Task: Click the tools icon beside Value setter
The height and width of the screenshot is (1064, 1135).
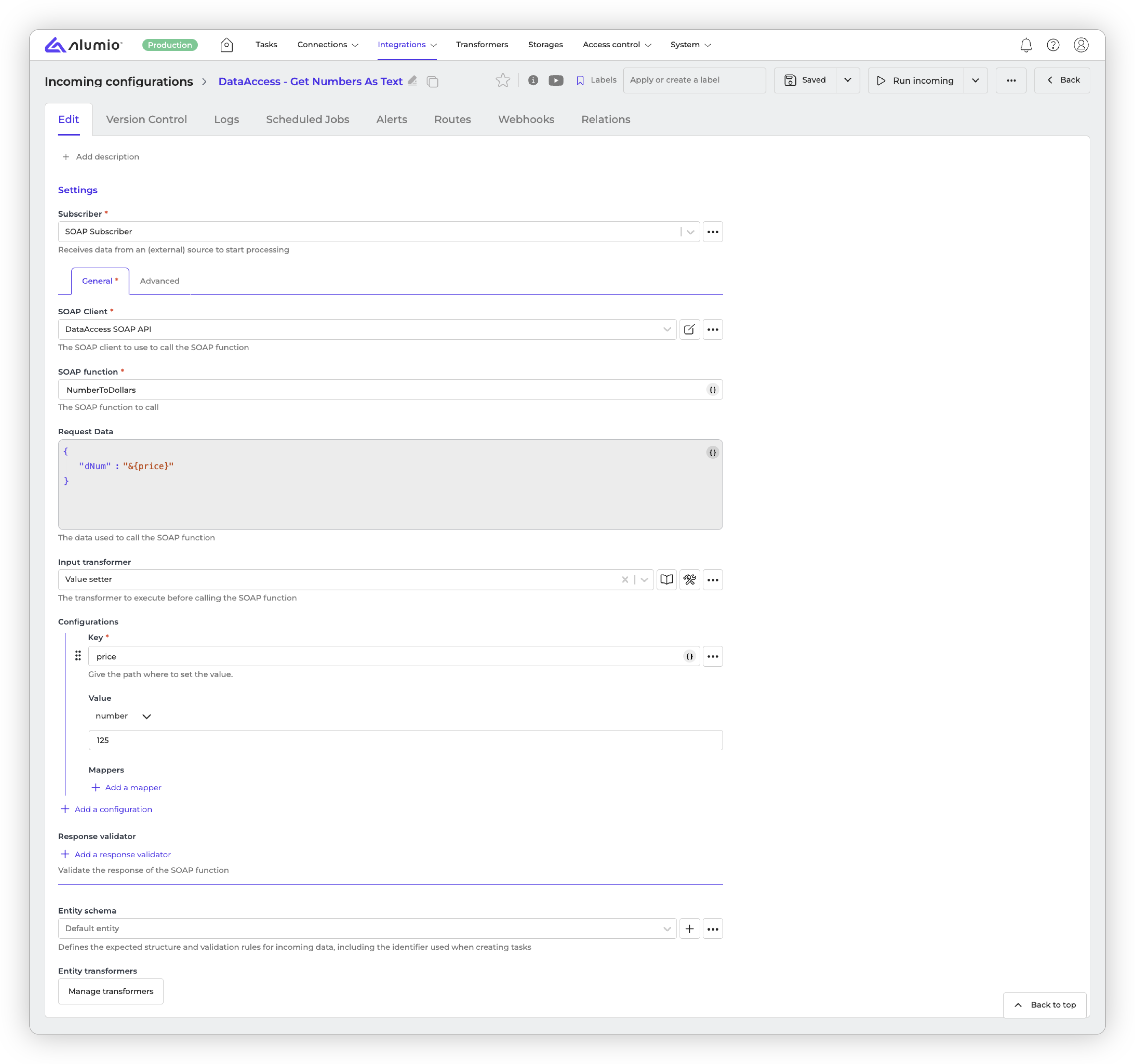Action: click(689, 580)
